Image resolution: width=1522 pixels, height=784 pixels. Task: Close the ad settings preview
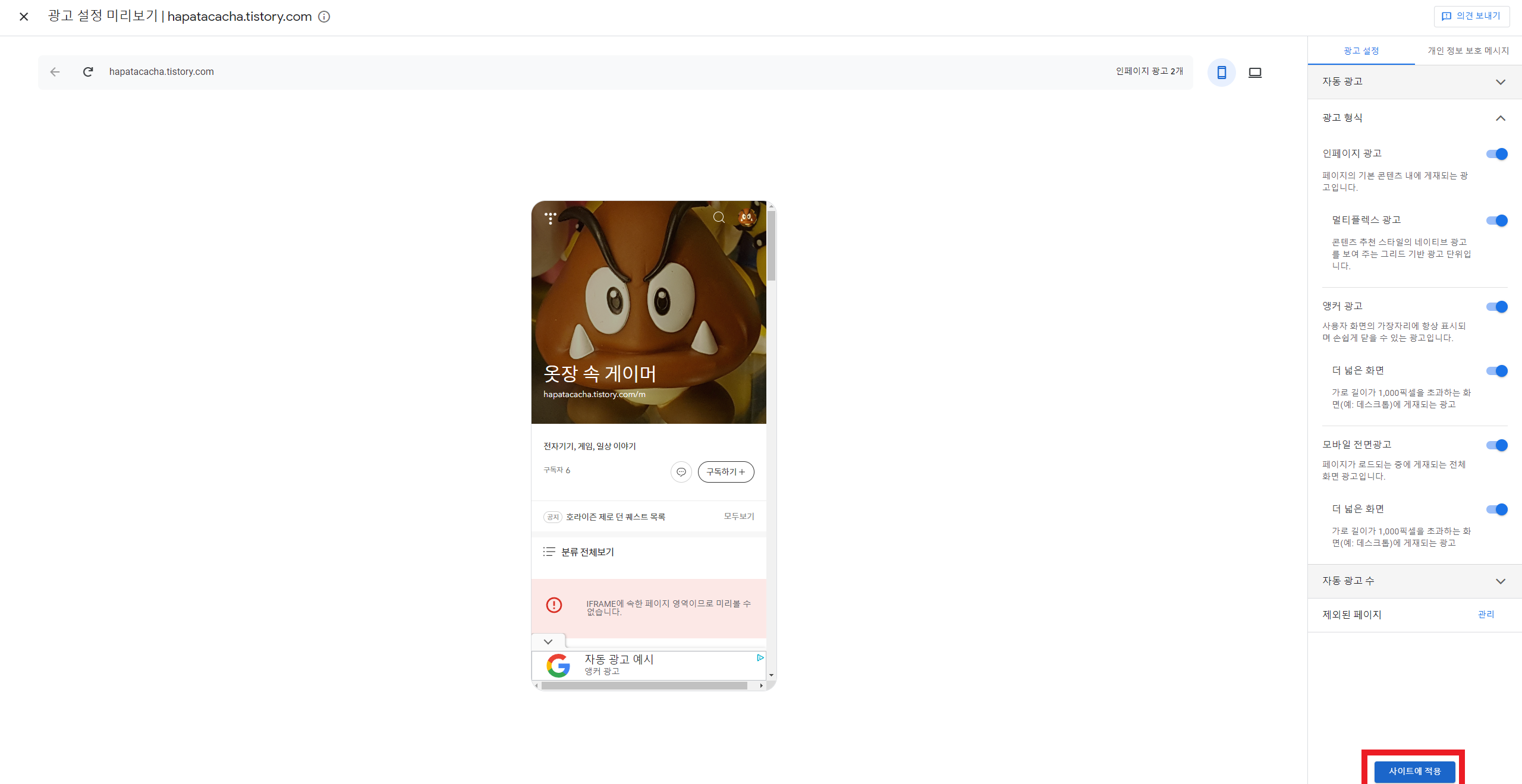24,17
